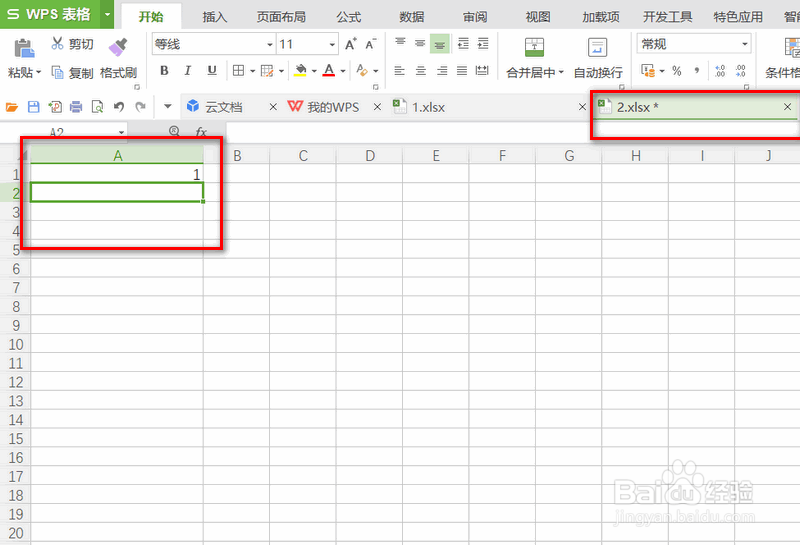Click the formula bar magnifier icon

click(174, 132)
